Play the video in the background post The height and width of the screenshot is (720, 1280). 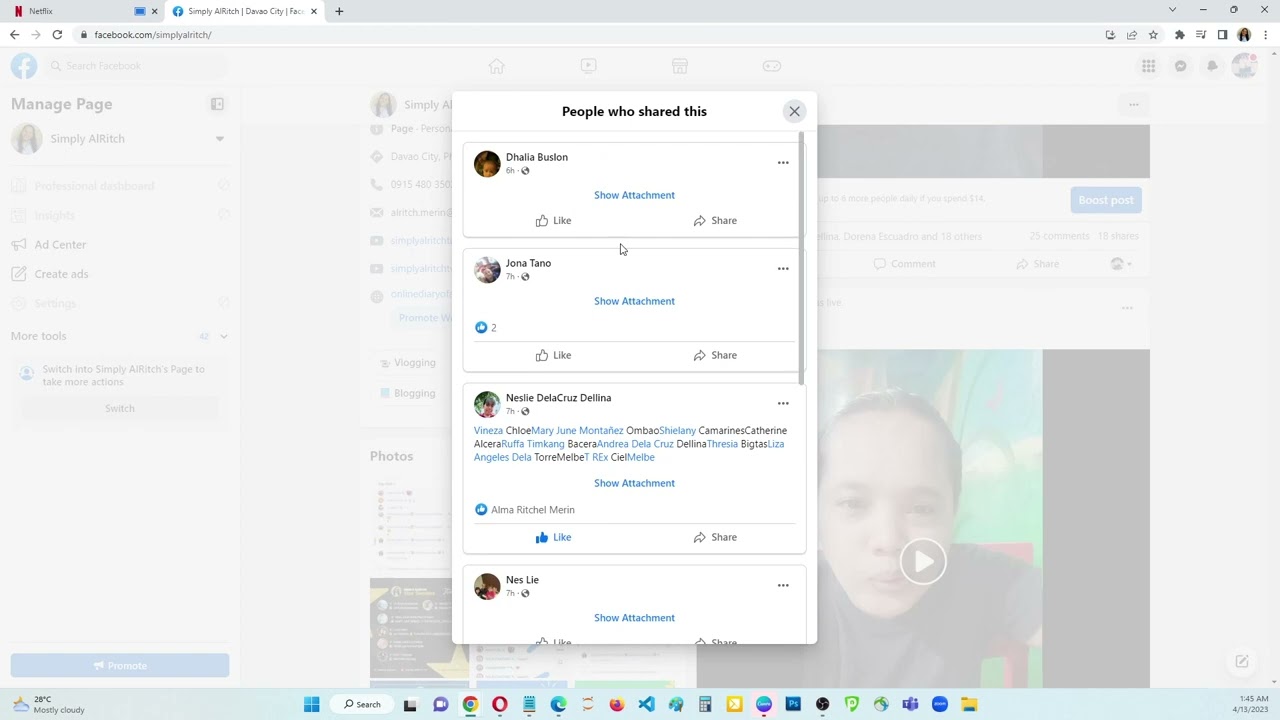923,561
